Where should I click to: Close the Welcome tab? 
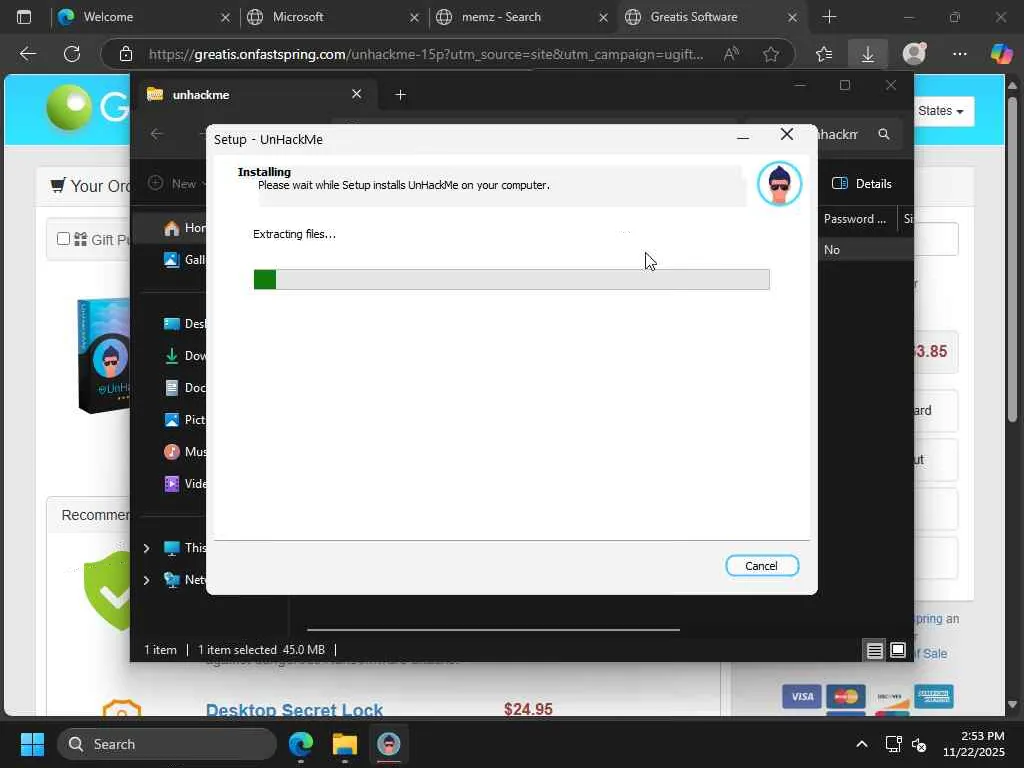(x=225, y=18)
